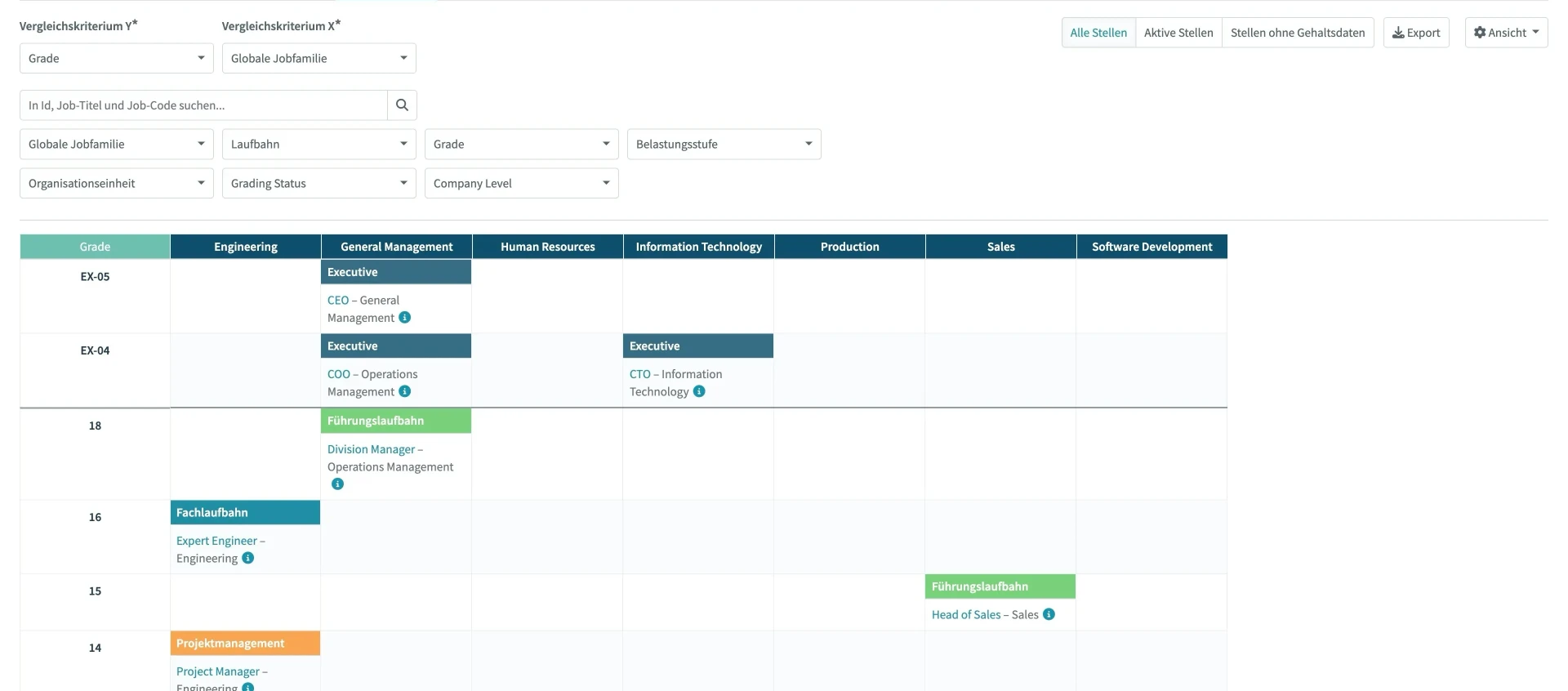Click the search magnifier icon button
Screen dimensions: 1568x691
402,105
